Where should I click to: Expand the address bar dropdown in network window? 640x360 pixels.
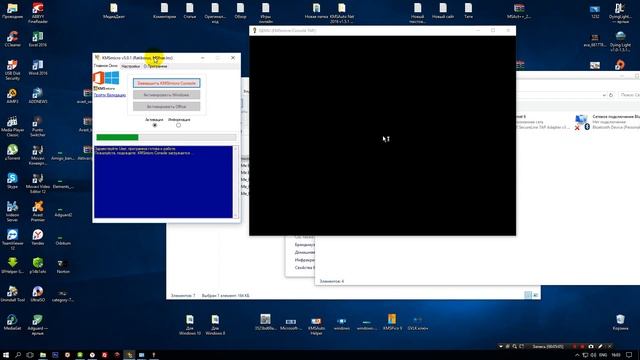click(604, 95)
